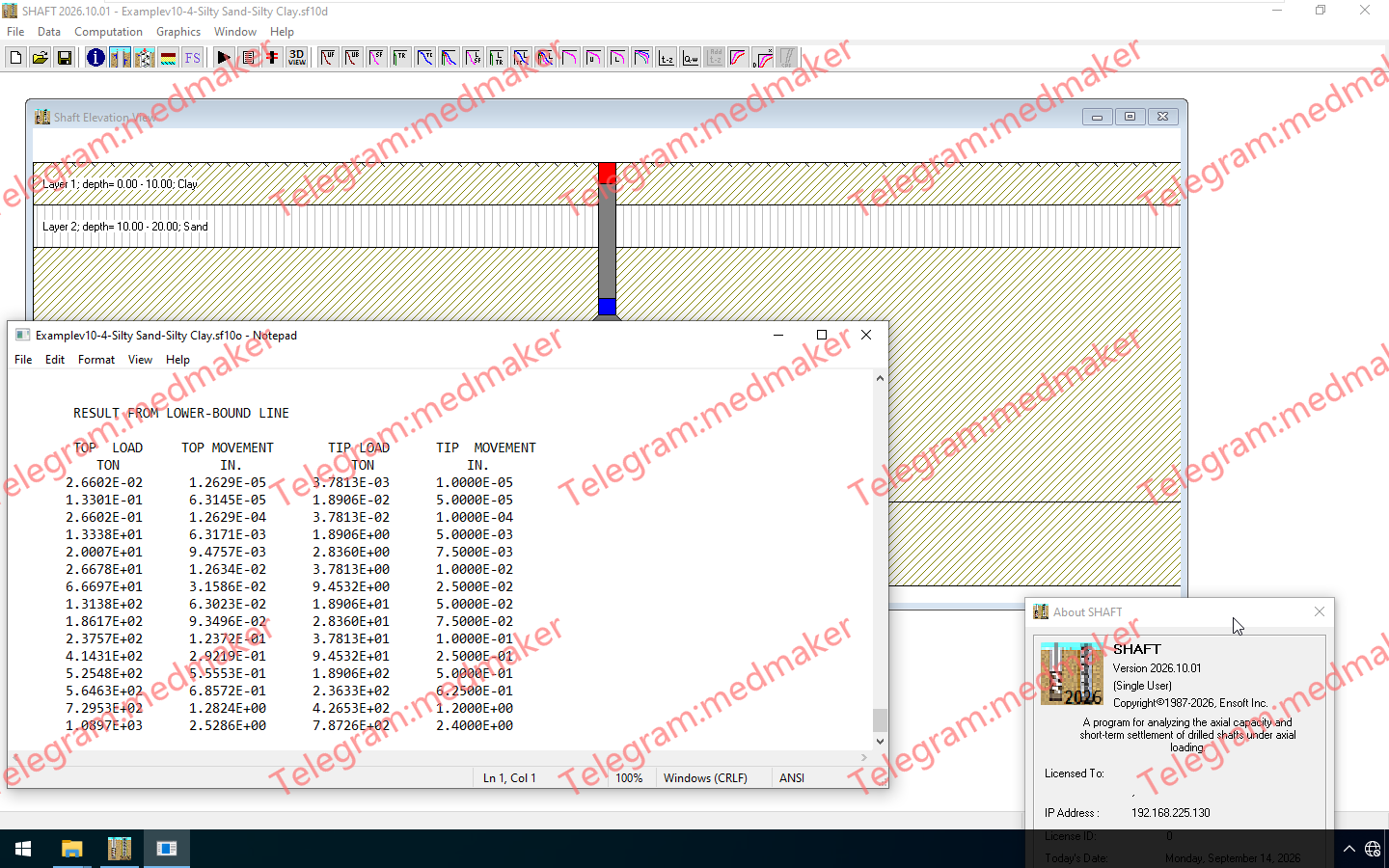Close the Shaft Elevation View window

pos(1162,117)
